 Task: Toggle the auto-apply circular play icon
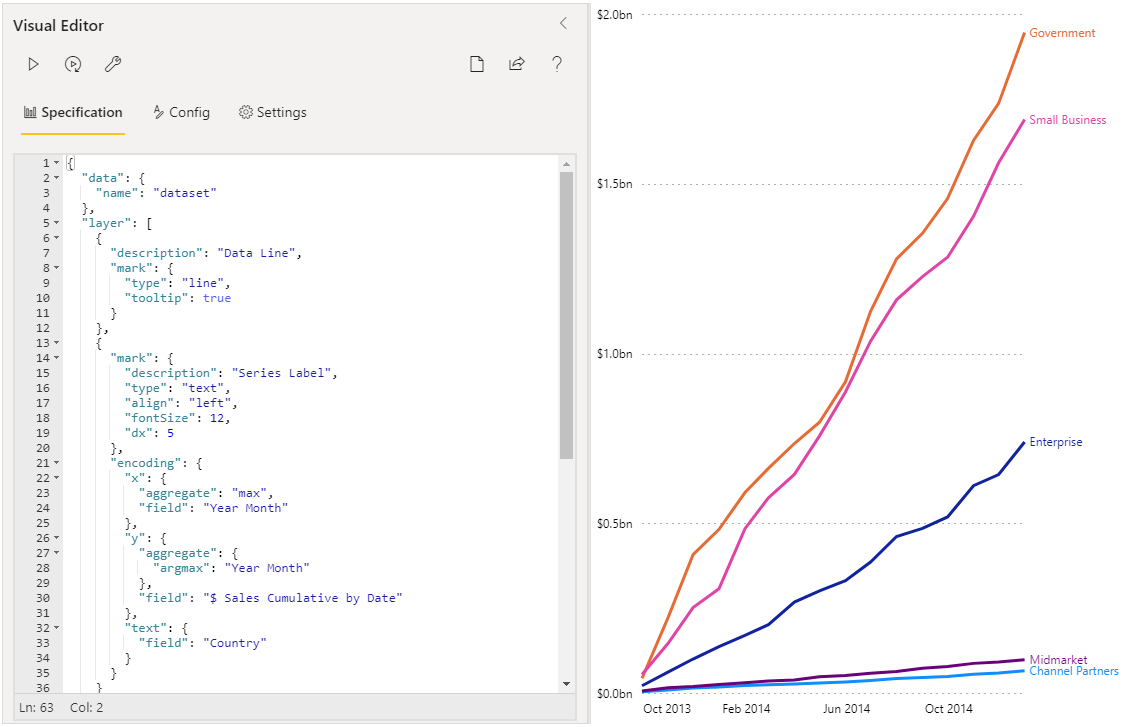tap(73, 64)
